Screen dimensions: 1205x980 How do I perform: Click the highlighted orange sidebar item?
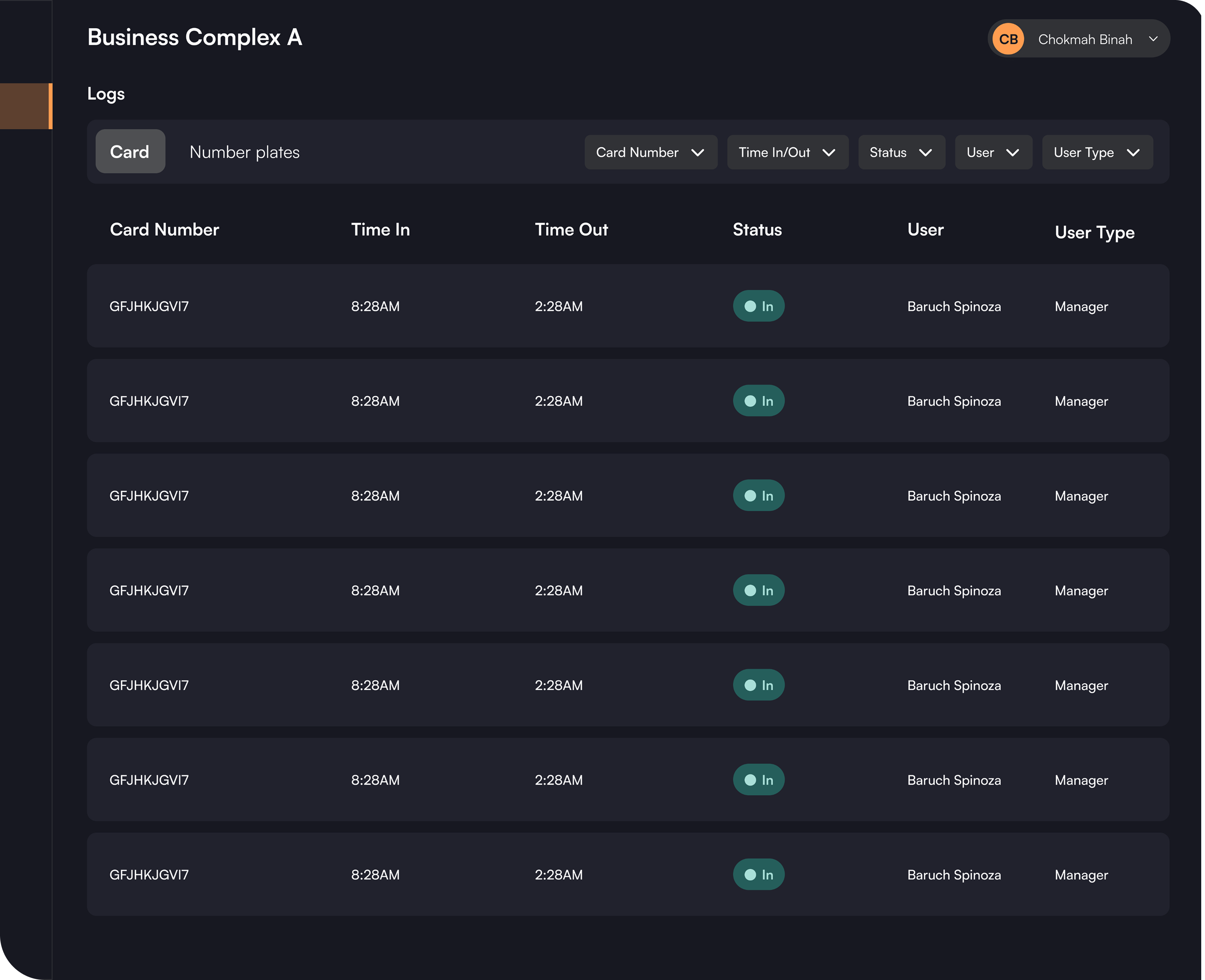[x=25, y=106]
